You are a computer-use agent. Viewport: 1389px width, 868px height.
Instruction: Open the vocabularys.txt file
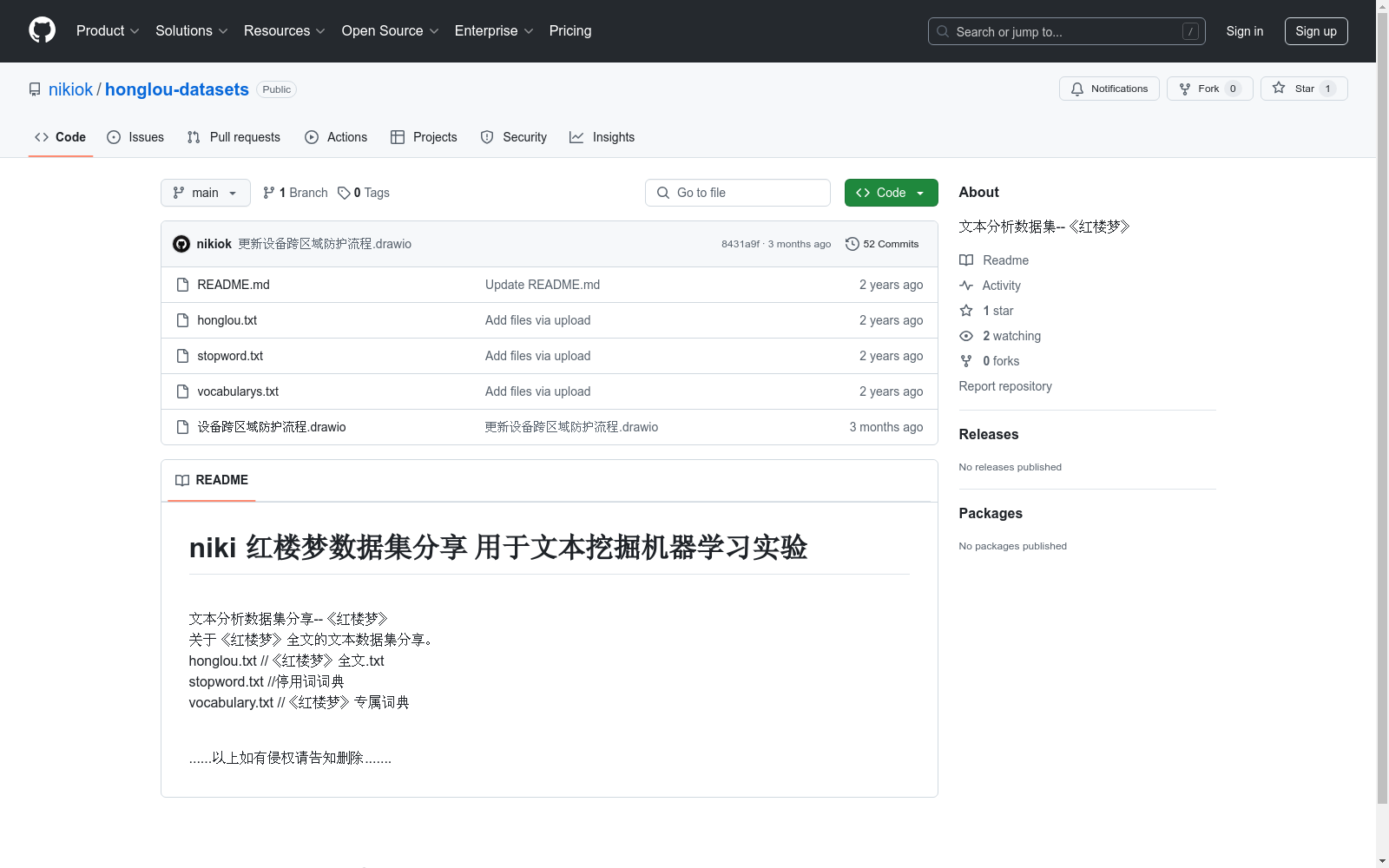tap(238, 391)
